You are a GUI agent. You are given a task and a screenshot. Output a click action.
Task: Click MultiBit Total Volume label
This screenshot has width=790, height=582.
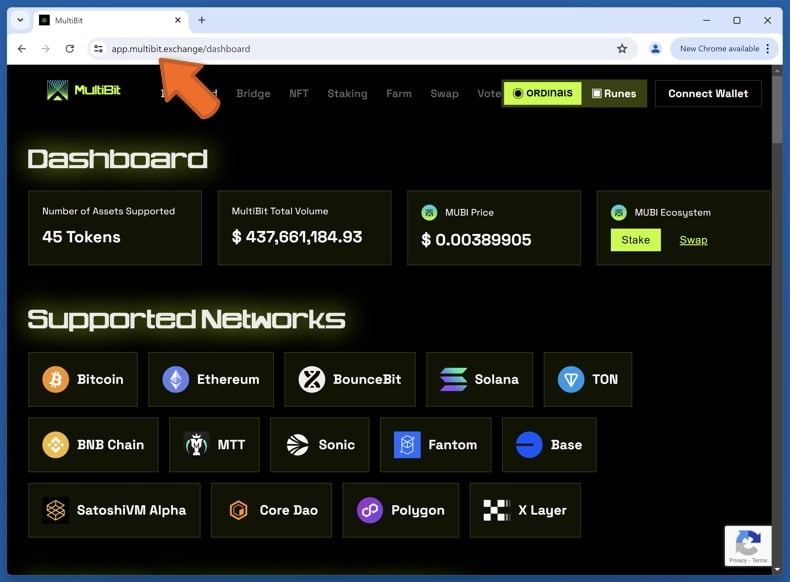280,211
